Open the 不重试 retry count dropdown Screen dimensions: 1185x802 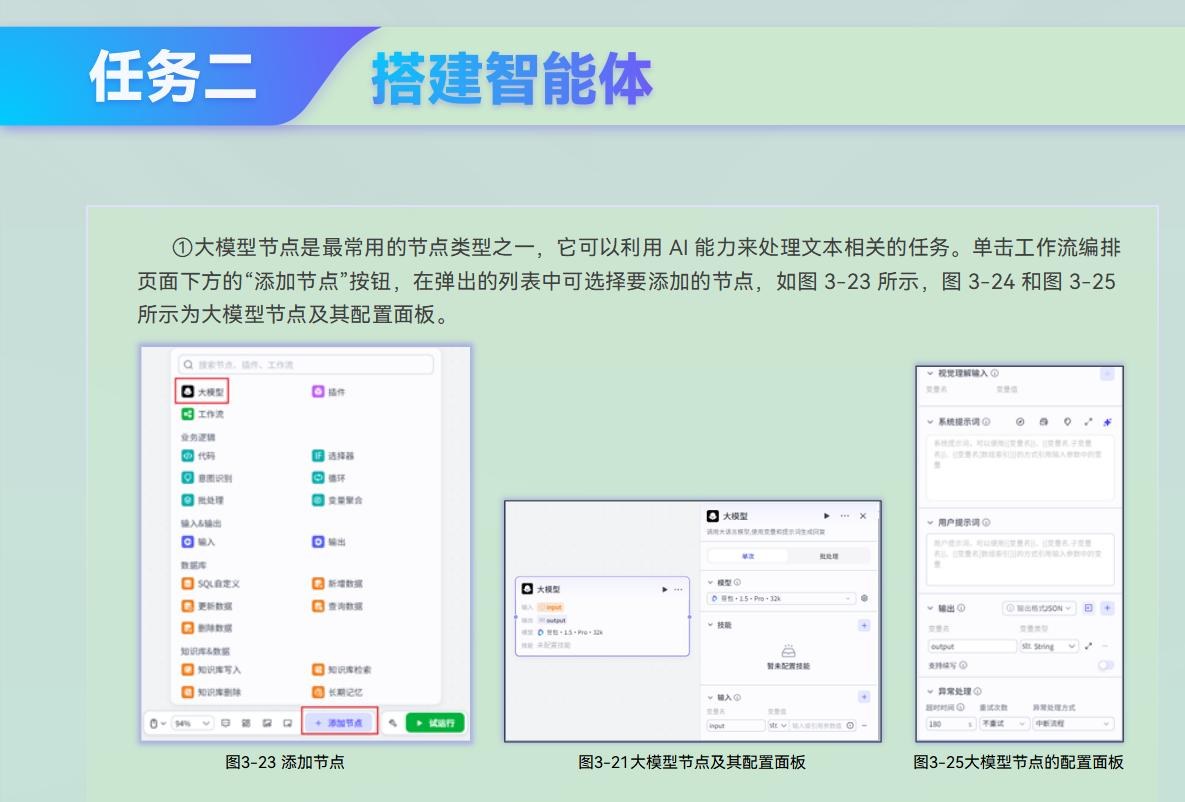click(x=1005, y=723)
